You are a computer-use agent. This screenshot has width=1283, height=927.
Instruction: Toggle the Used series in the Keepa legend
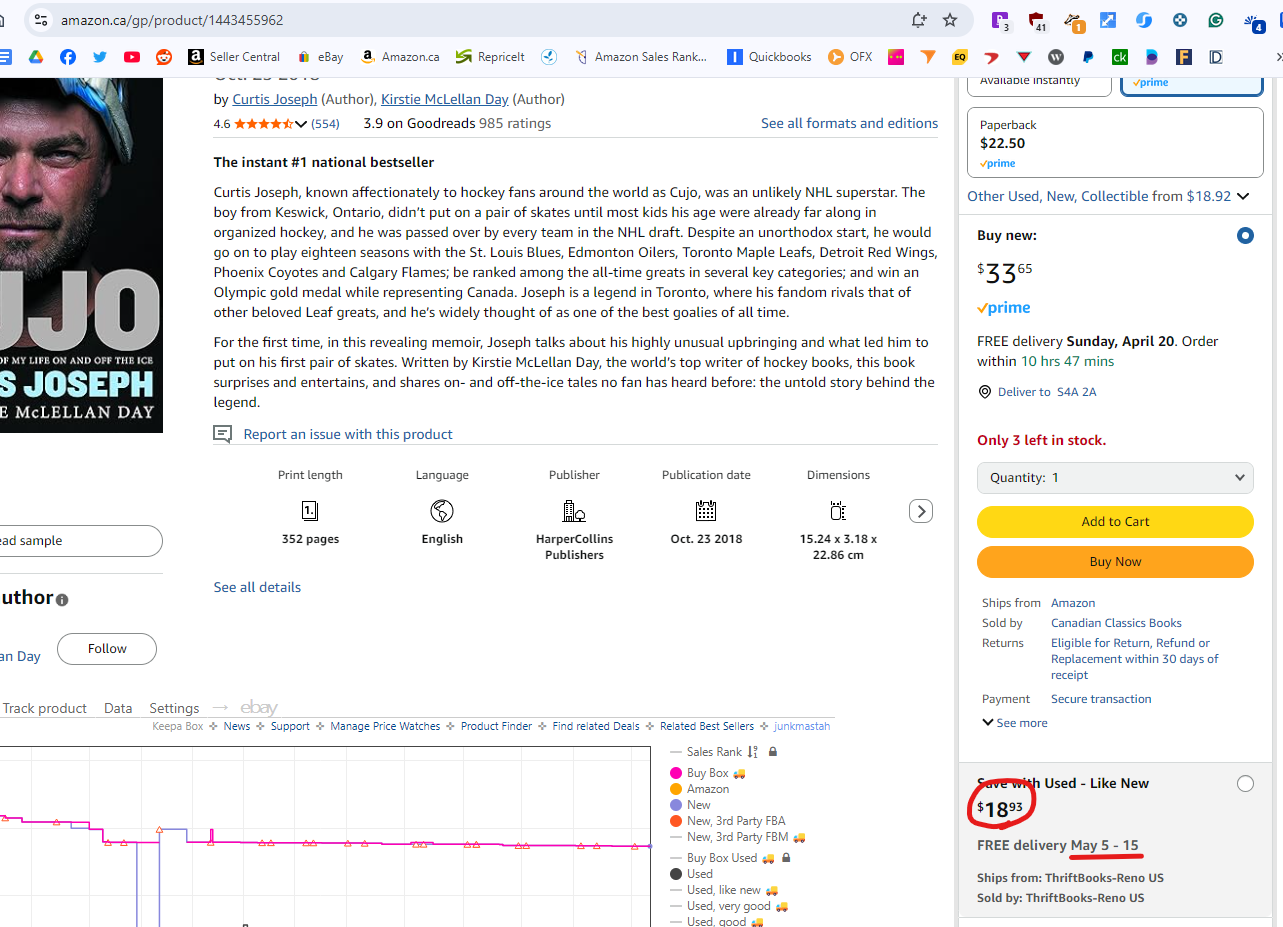coord(692,874)
